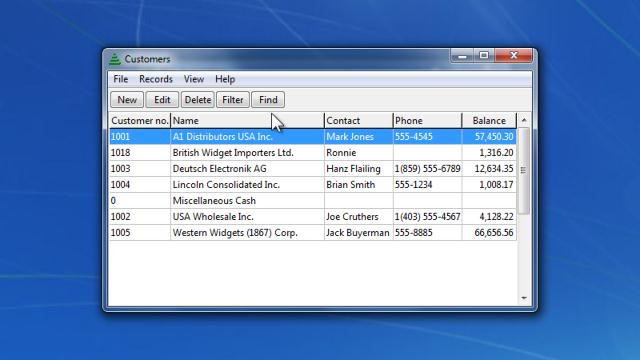Image resolution: width=640 pixels, height=360 pixels.
Task: Open the View menu
Action: point(194,79)
